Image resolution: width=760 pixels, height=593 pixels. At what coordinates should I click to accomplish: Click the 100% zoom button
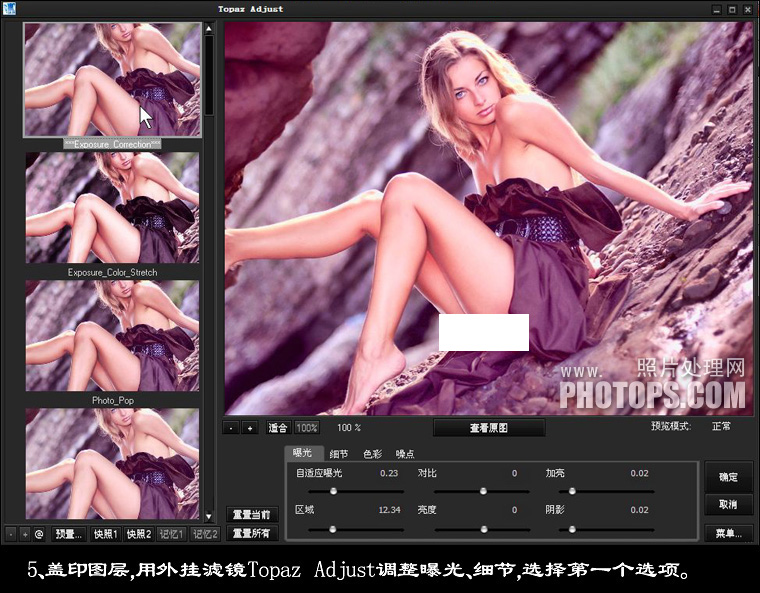307,428
